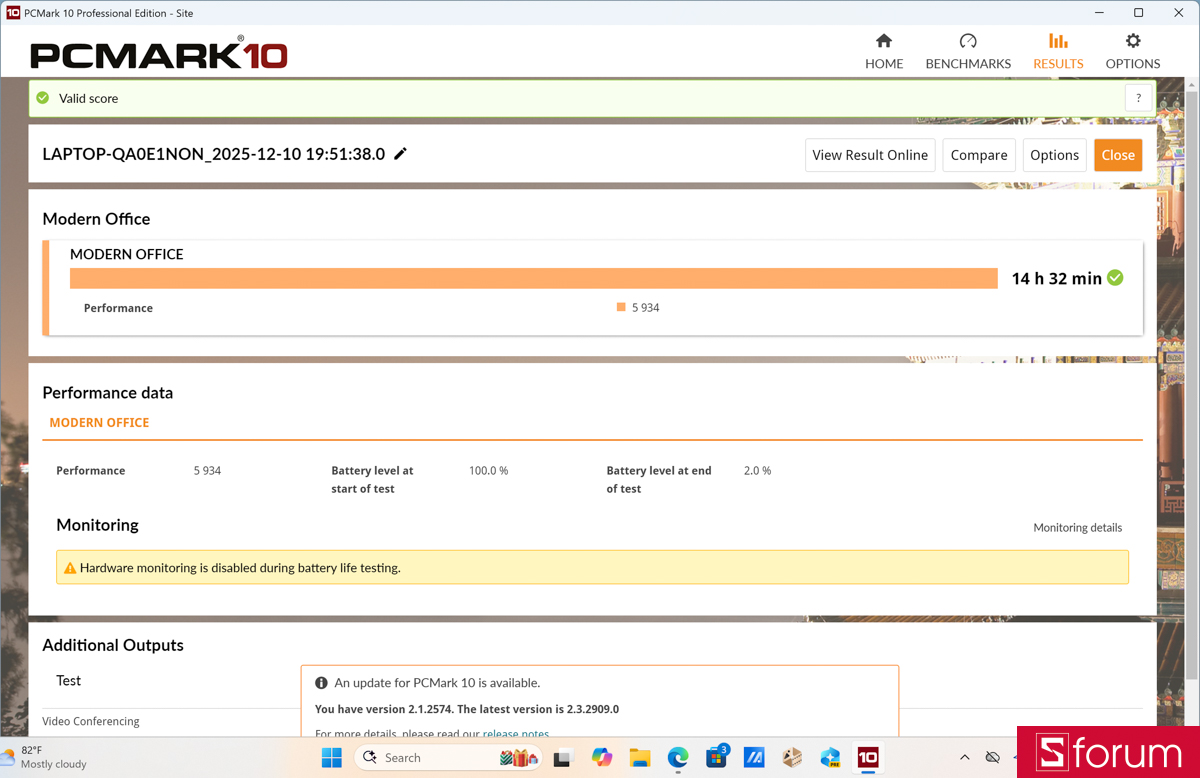Viewport: 1200px width, 778px height.
Task: Click the '5 934' score beside the legend
Action: click(x=645, y=308)
